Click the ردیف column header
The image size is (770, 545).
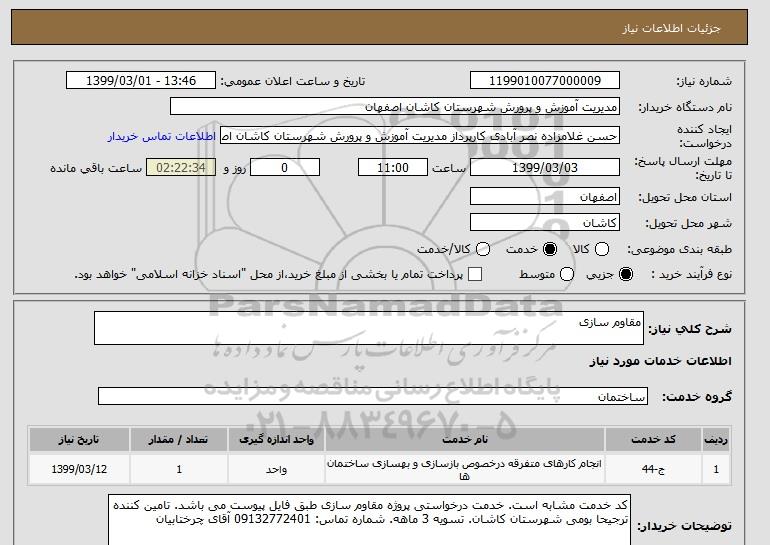click(x=716, y=439)
